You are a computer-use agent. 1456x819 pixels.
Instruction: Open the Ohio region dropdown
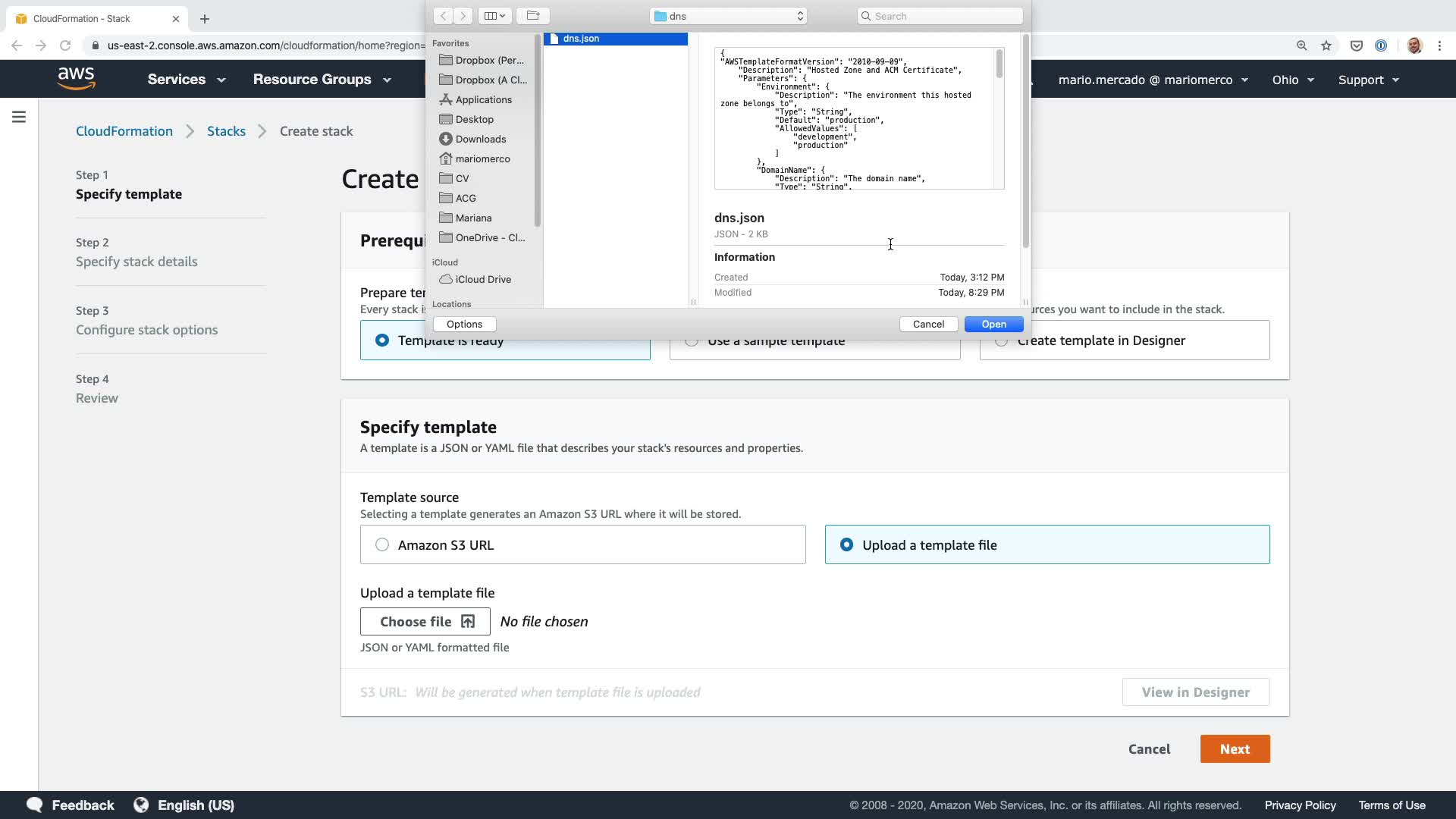click(1293, 80)
